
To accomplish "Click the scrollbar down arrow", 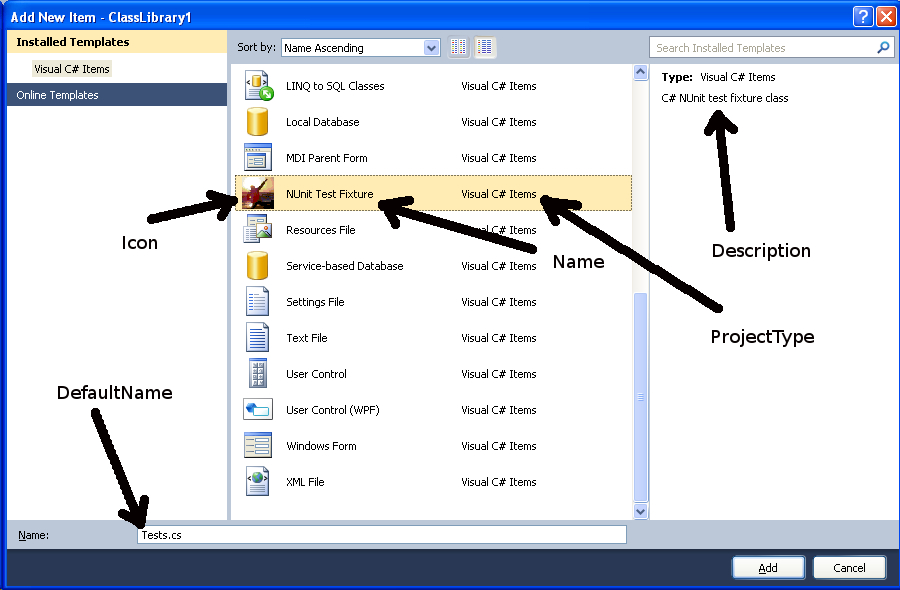I will click(641, 511).
